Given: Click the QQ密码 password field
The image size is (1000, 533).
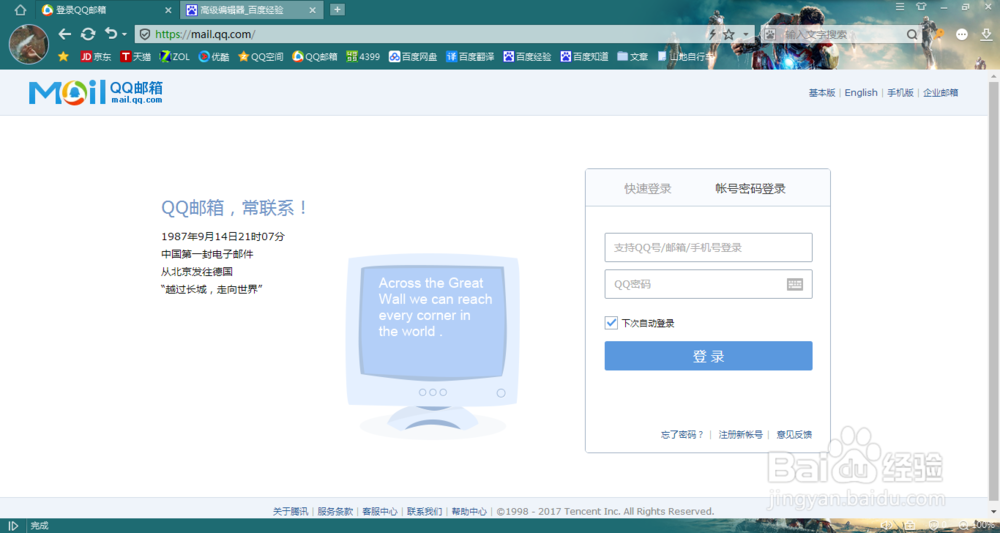Looking at the screenshot, I should pyautogui.click(x=709, y=284).
